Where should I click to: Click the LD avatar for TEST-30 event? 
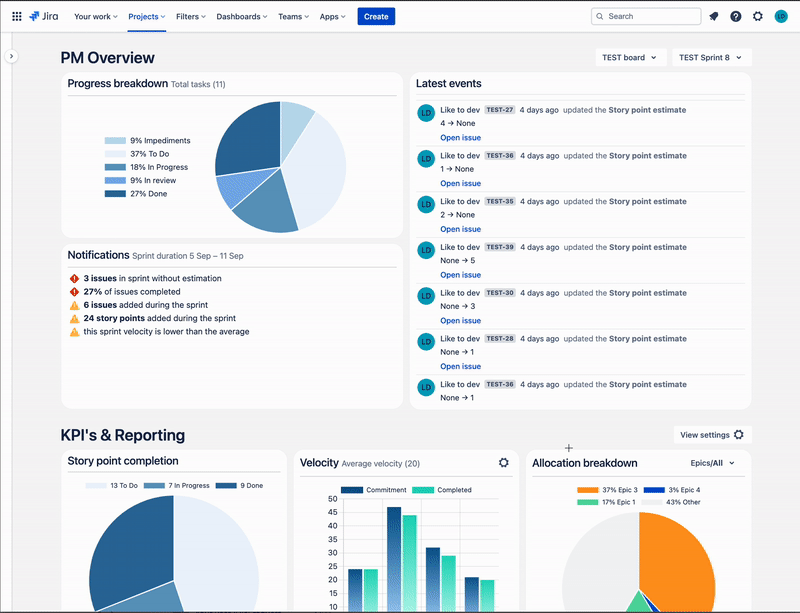[x=426, y=296]
